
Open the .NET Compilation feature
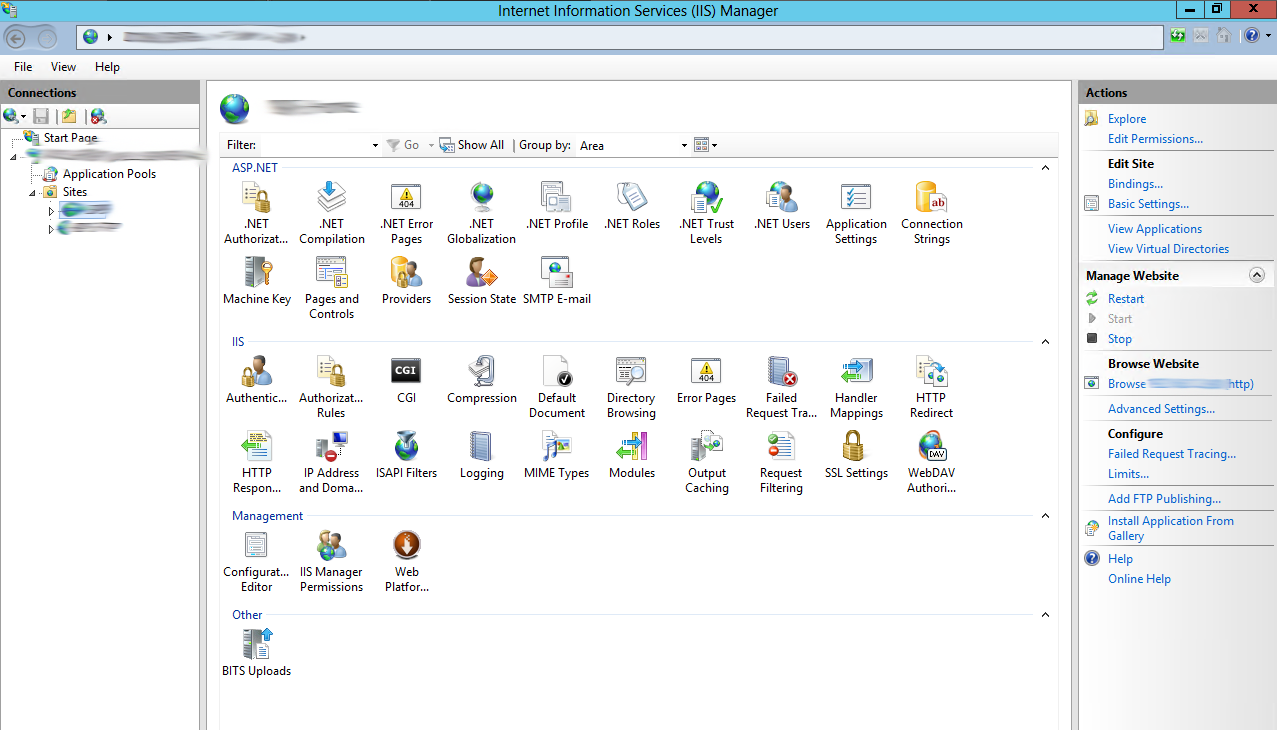coord(331,213)
